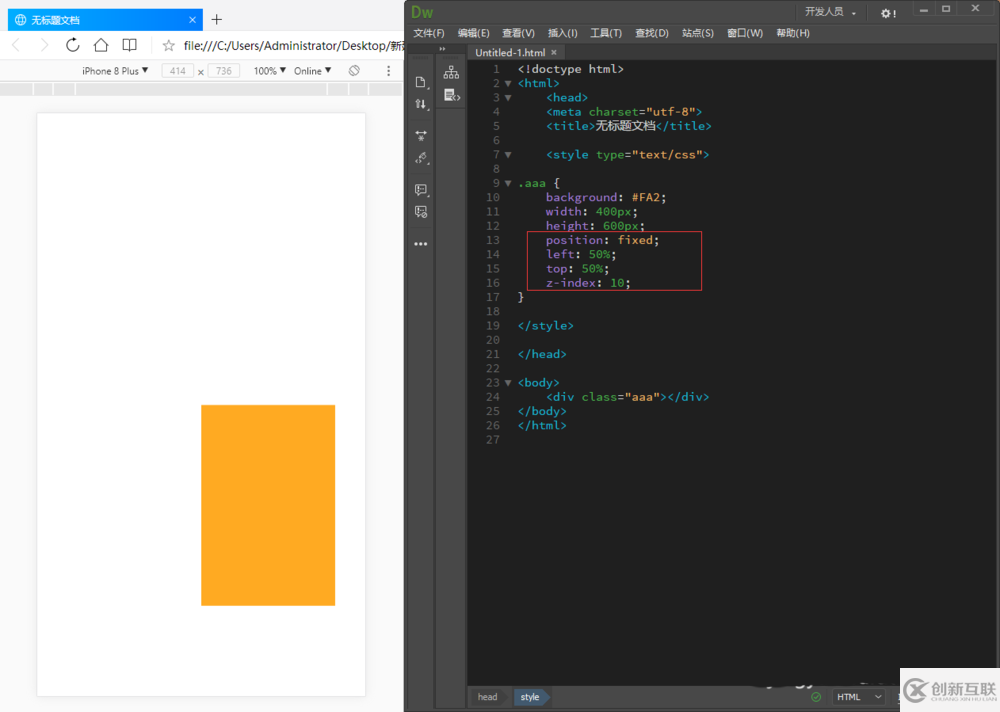
Task: Select the head tag in breadcrumb bar
Action: (487, 697)
